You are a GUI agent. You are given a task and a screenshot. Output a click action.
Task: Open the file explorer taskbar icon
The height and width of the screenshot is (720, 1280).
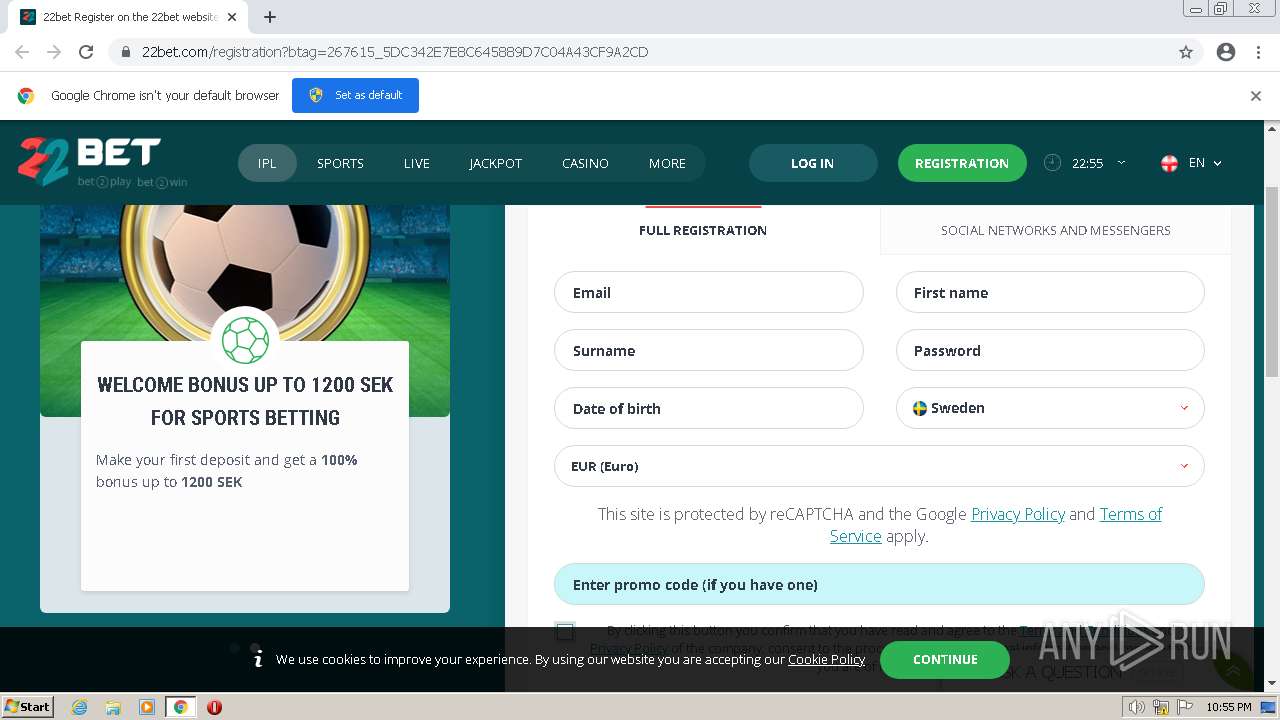(x=113, y=707)
